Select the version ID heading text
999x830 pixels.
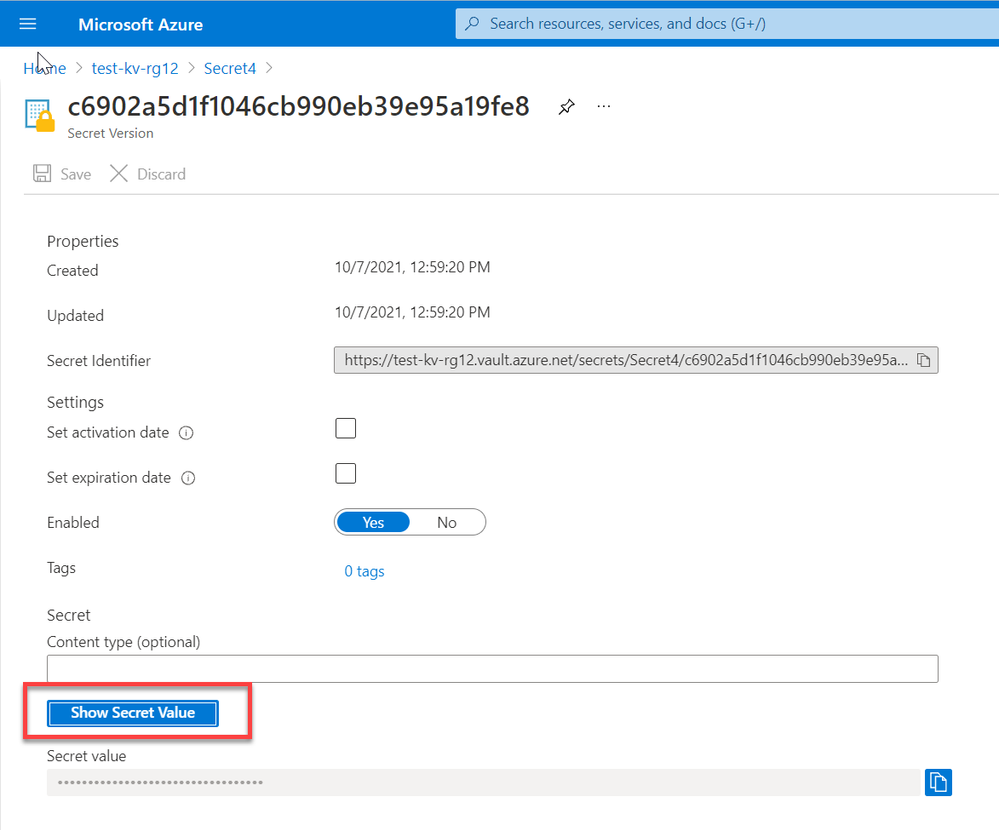coord(298,106)
